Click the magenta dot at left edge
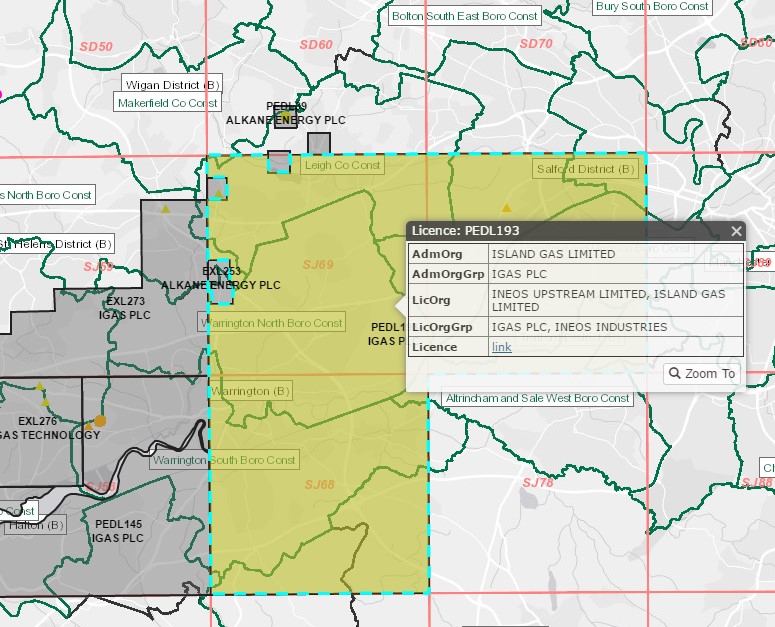 (x=1, y=94)
